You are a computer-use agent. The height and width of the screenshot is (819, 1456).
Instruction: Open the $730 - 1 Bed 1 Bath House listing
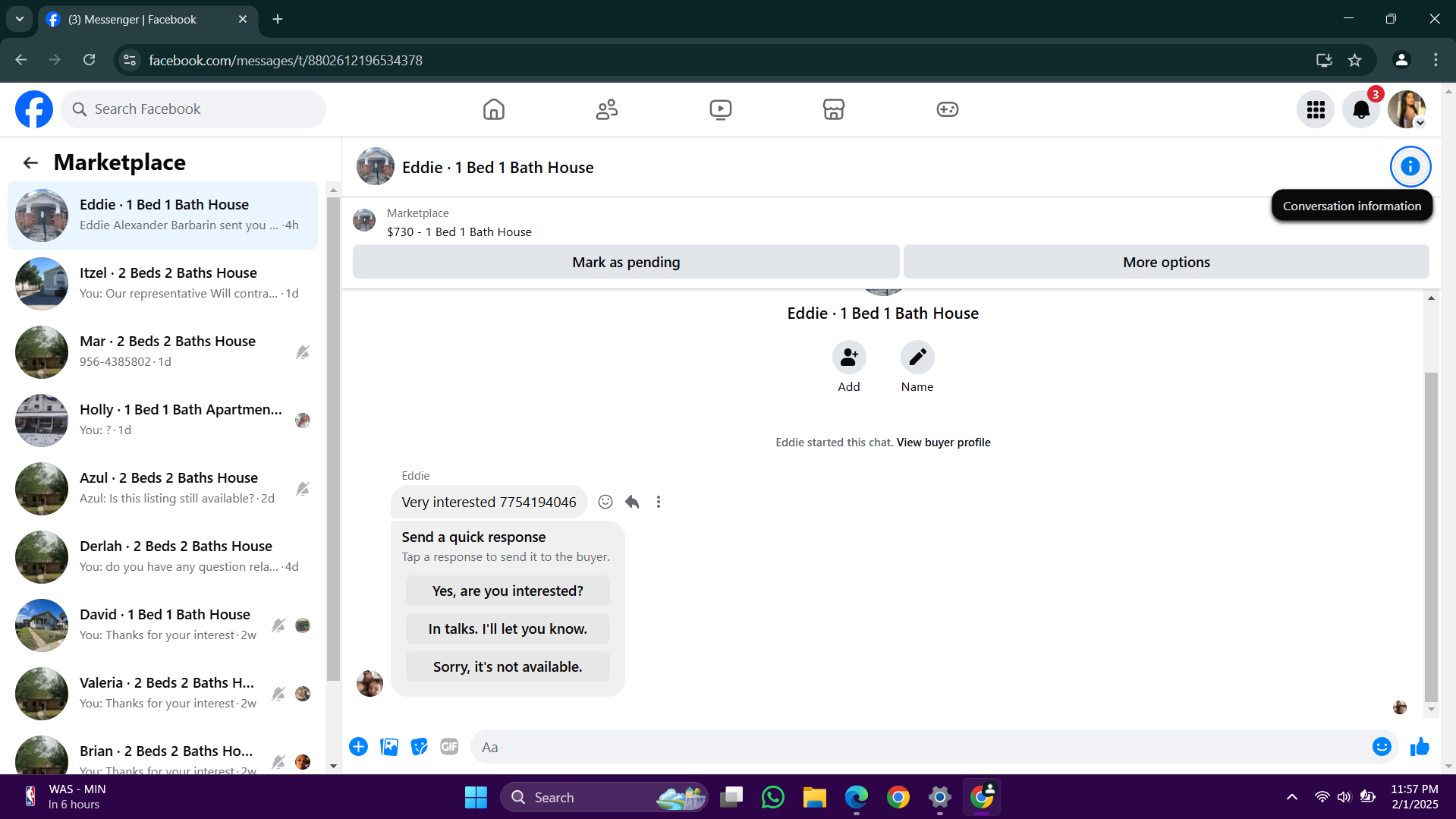459,232
